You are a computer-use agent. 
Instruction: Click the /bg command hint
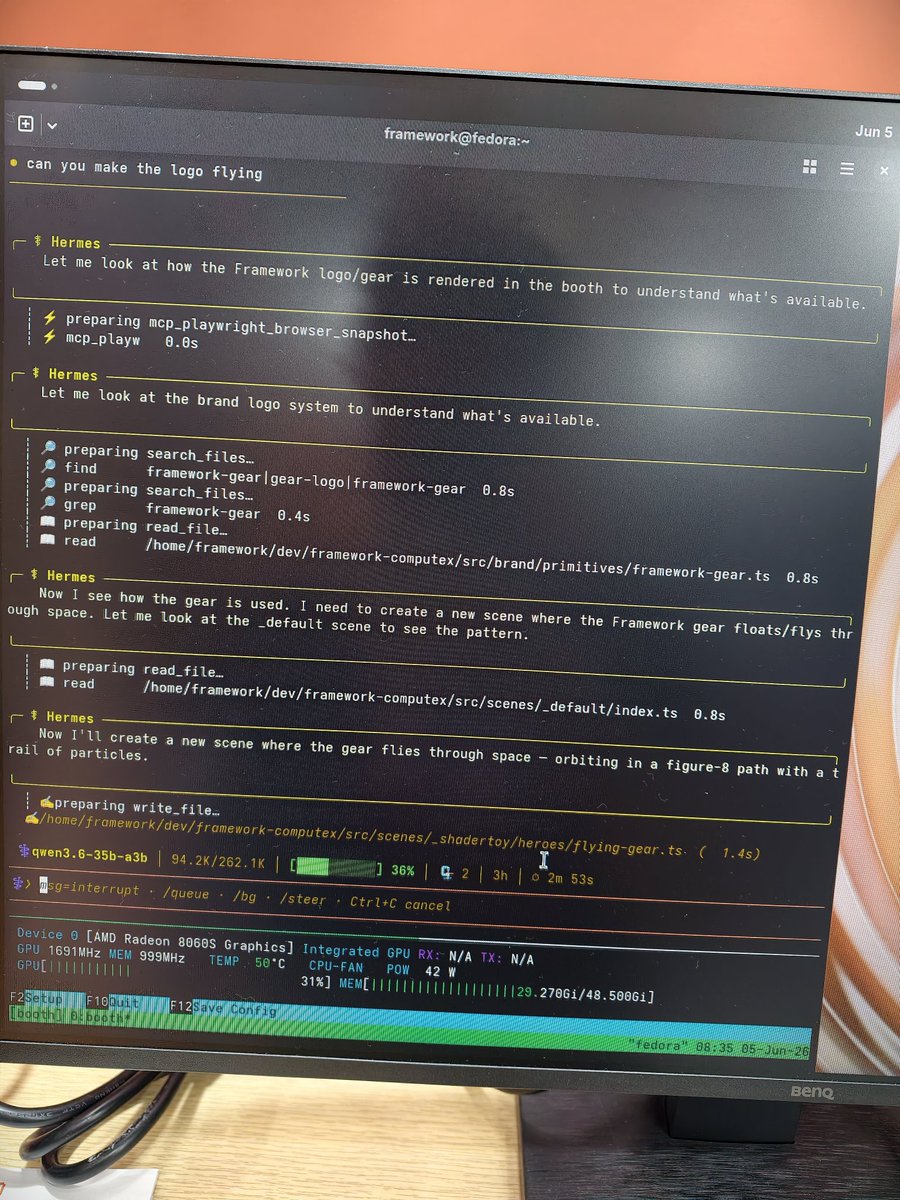click(x=244, y=895)
